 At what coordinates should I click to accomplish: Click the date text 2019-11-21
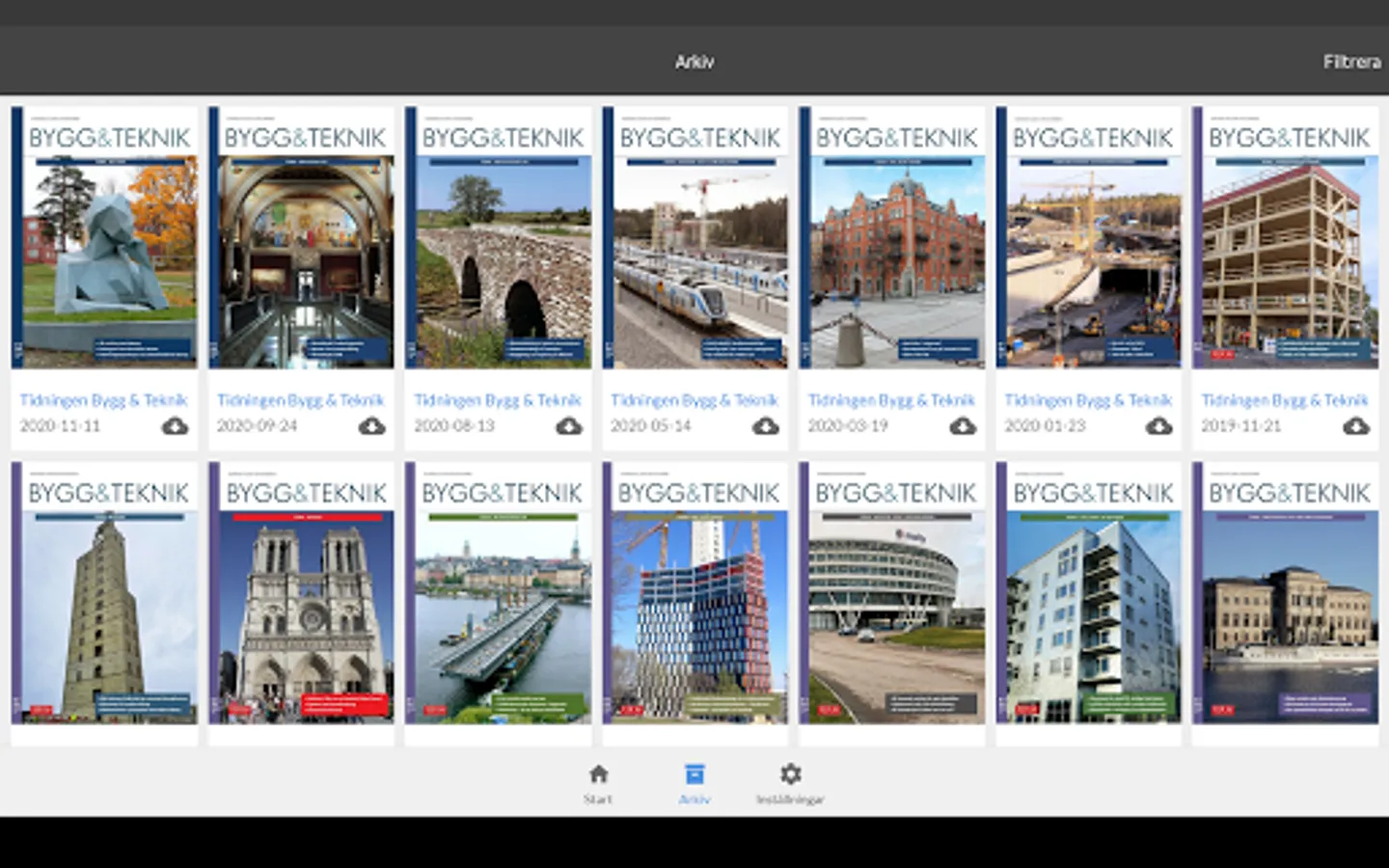click(1241, 426)
